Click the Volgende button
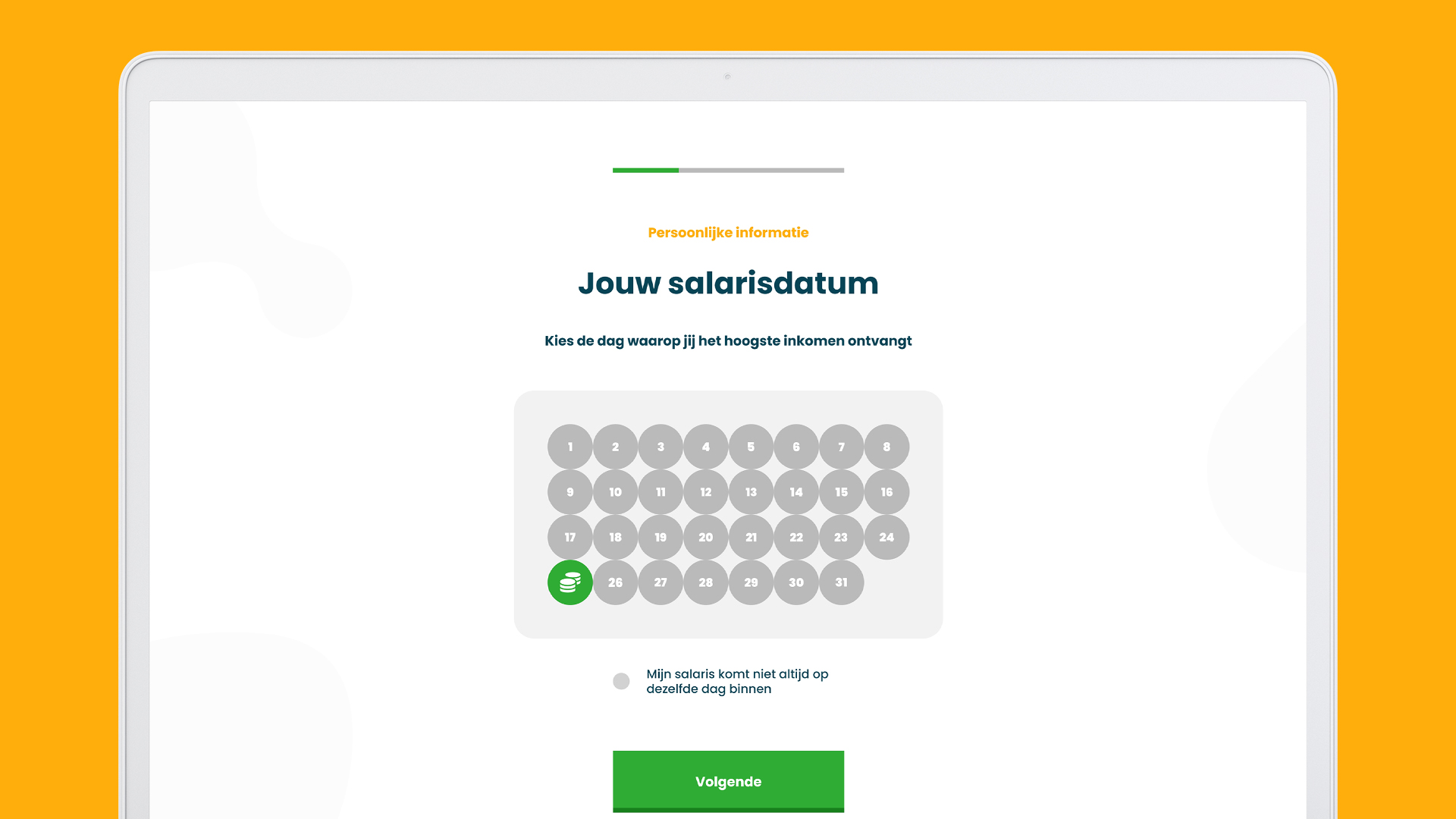1456x819 pixels. point(728,781)
